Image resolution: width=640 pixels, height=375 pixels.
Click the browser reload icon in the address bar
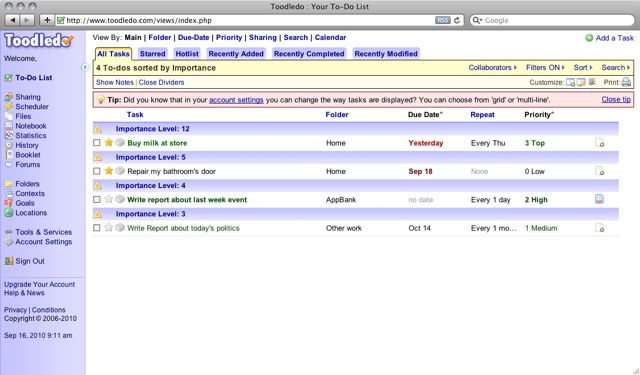457,20
